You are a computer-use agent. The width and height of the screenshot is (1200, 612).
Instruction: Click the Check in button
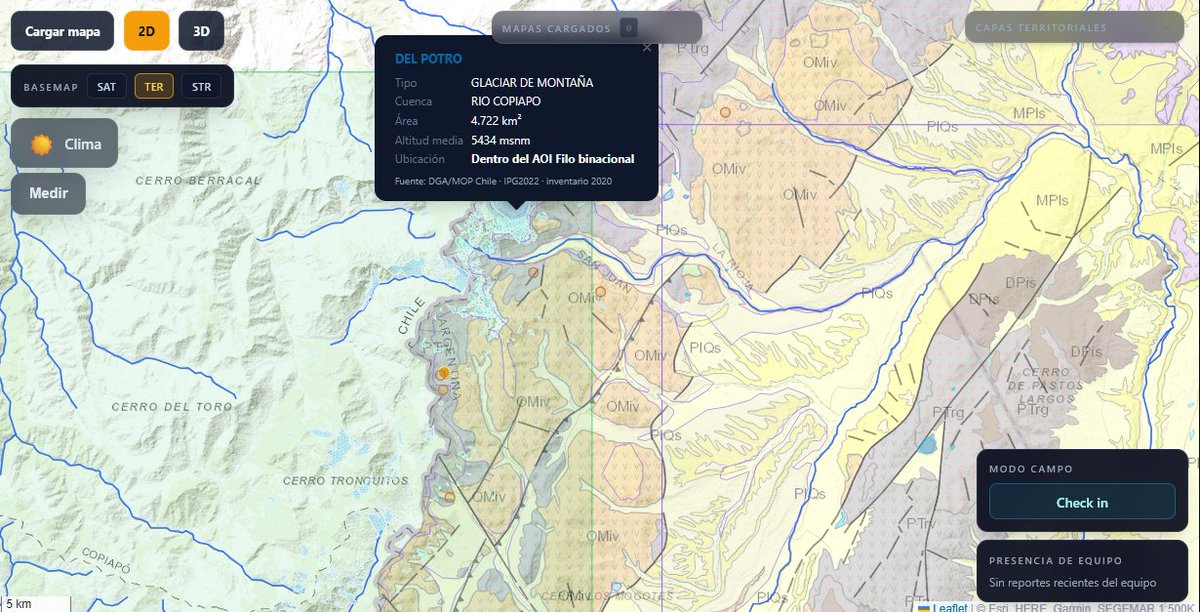click(1082, 502)
